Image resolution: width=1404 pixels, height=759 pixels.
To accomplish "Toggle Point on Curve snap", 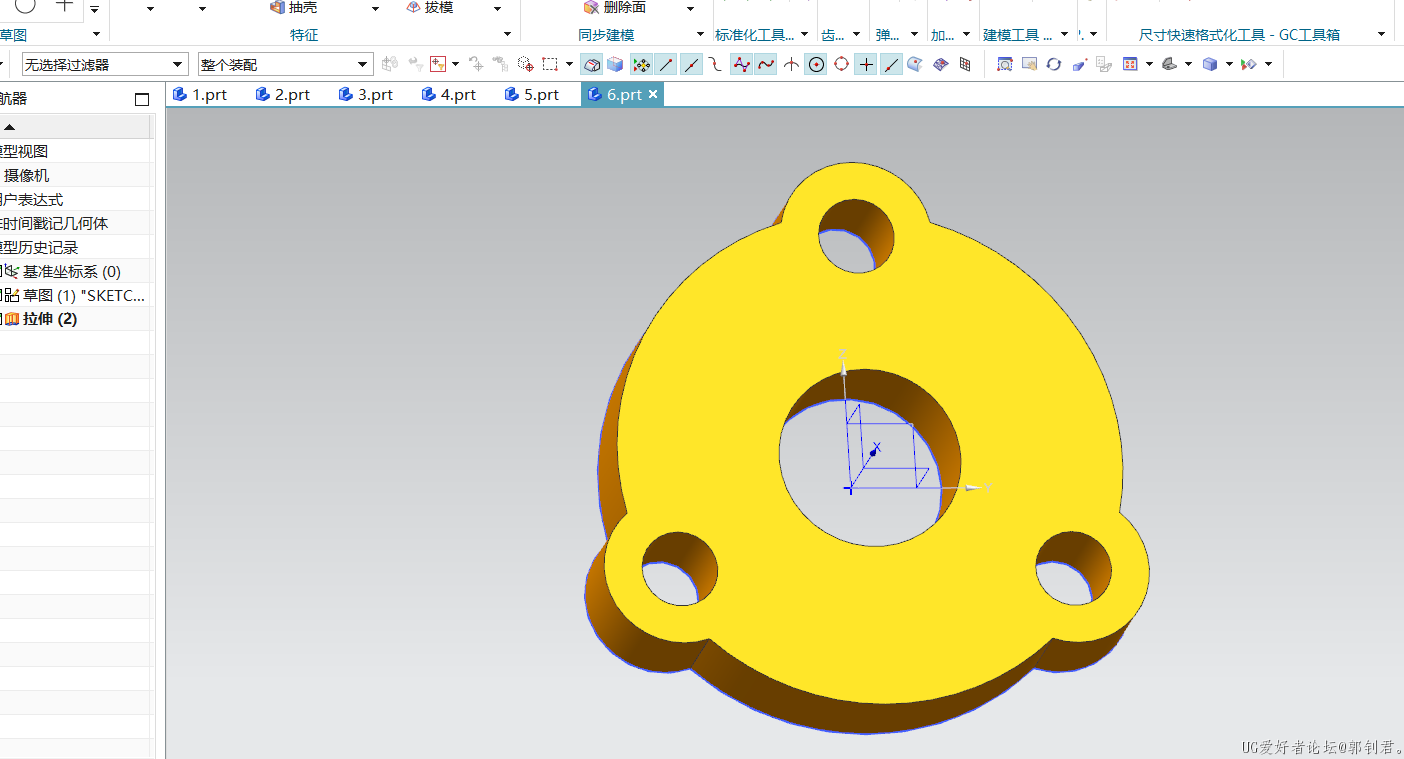I will (x=891, y=64).
